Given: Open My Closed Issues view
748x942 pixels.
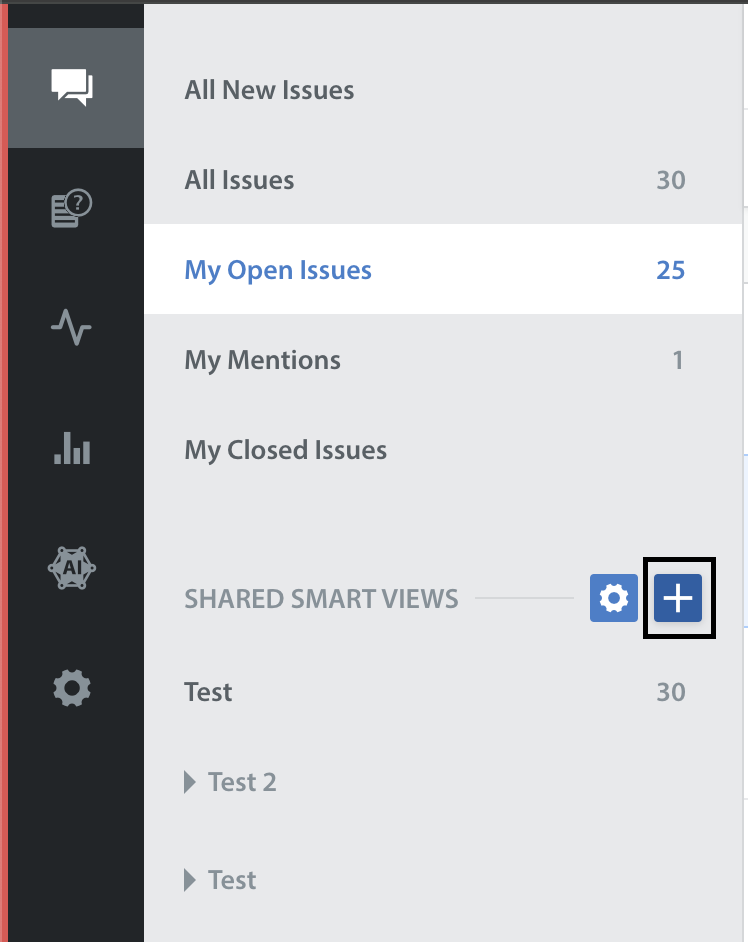Looking at the screenshot, I should click(285, 450).
